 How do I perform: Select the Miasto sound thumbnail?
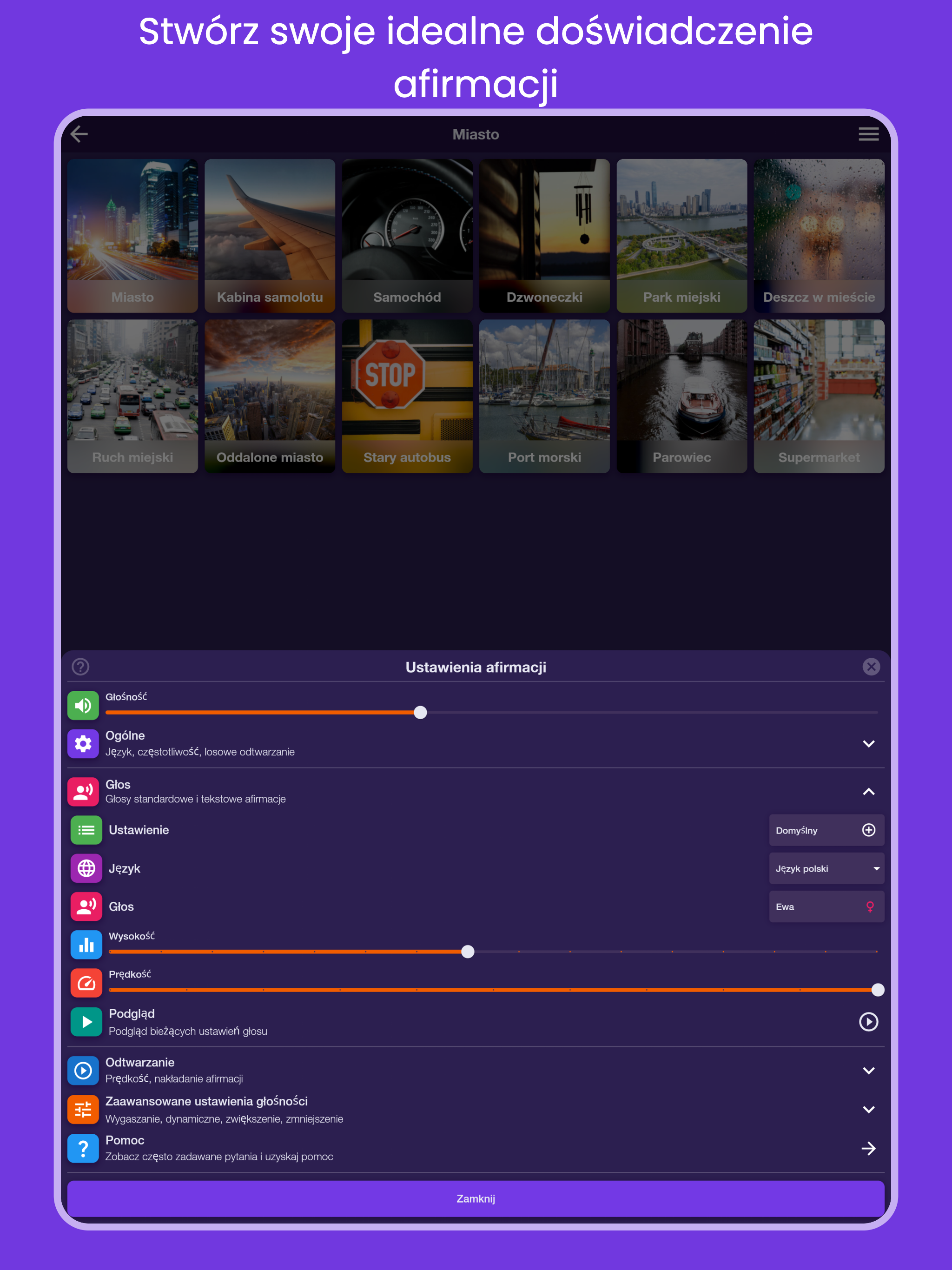tap(132, 236)
